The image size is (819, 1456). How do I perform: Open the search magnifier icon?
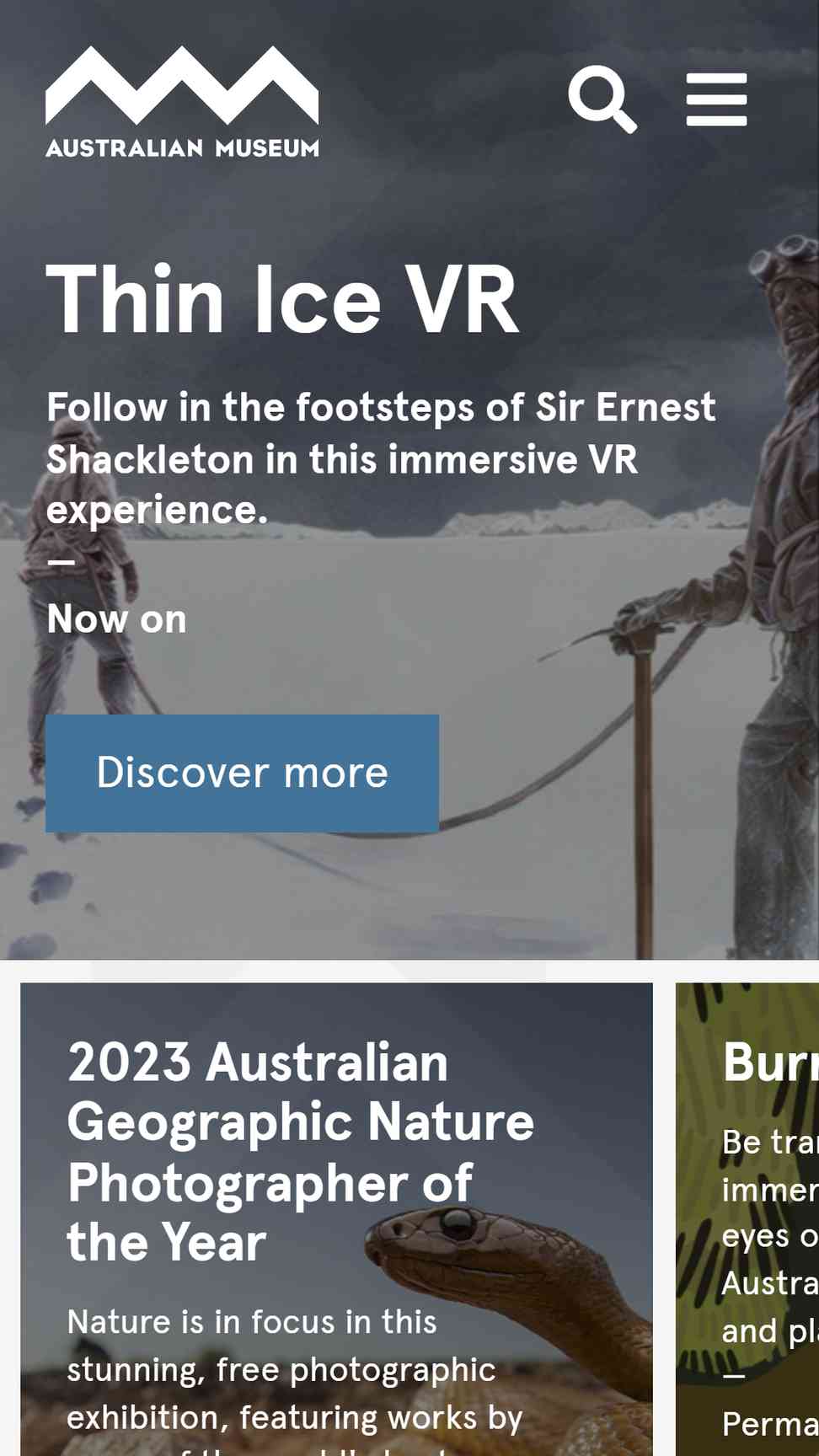602,99
